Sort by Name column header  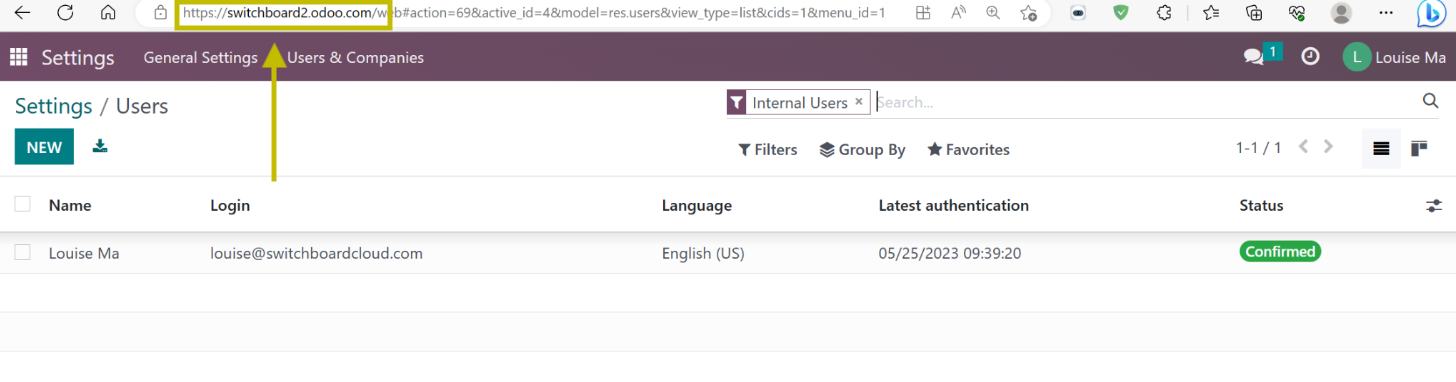(x=70, y=205)
